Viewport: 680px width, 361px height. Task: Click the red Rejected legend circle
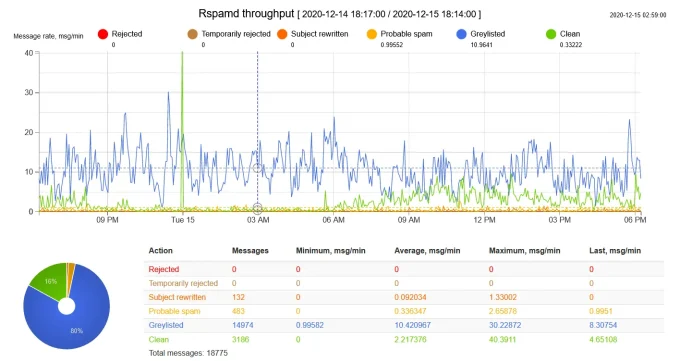(x=103, y=34)
